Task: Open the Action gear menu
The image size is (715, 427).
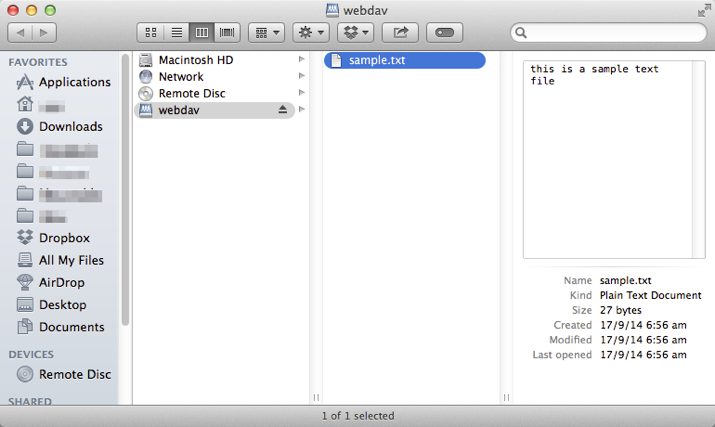Action: click(311, 32)
